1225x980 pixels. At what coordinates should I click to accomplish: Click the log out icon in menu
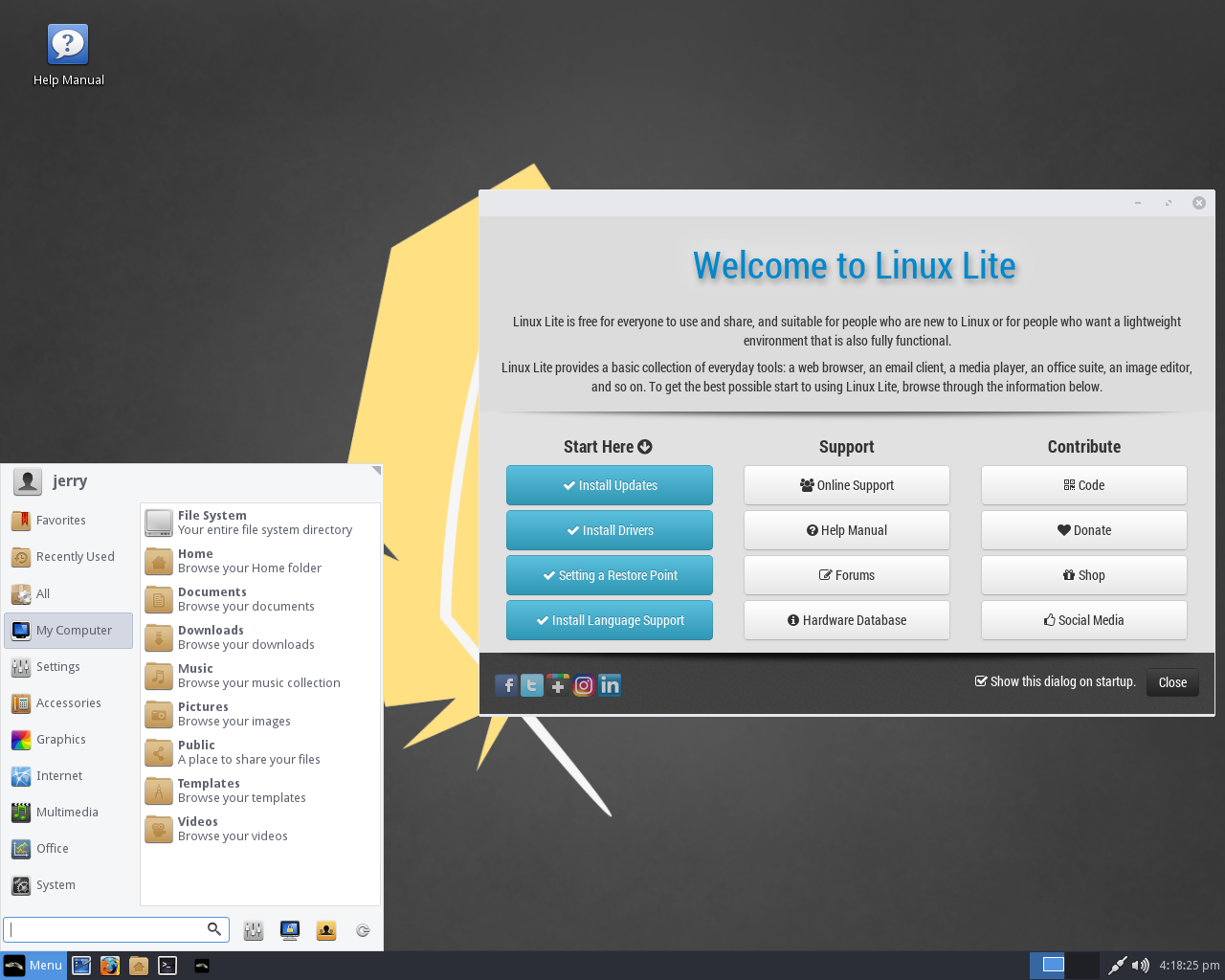point(363,930)
